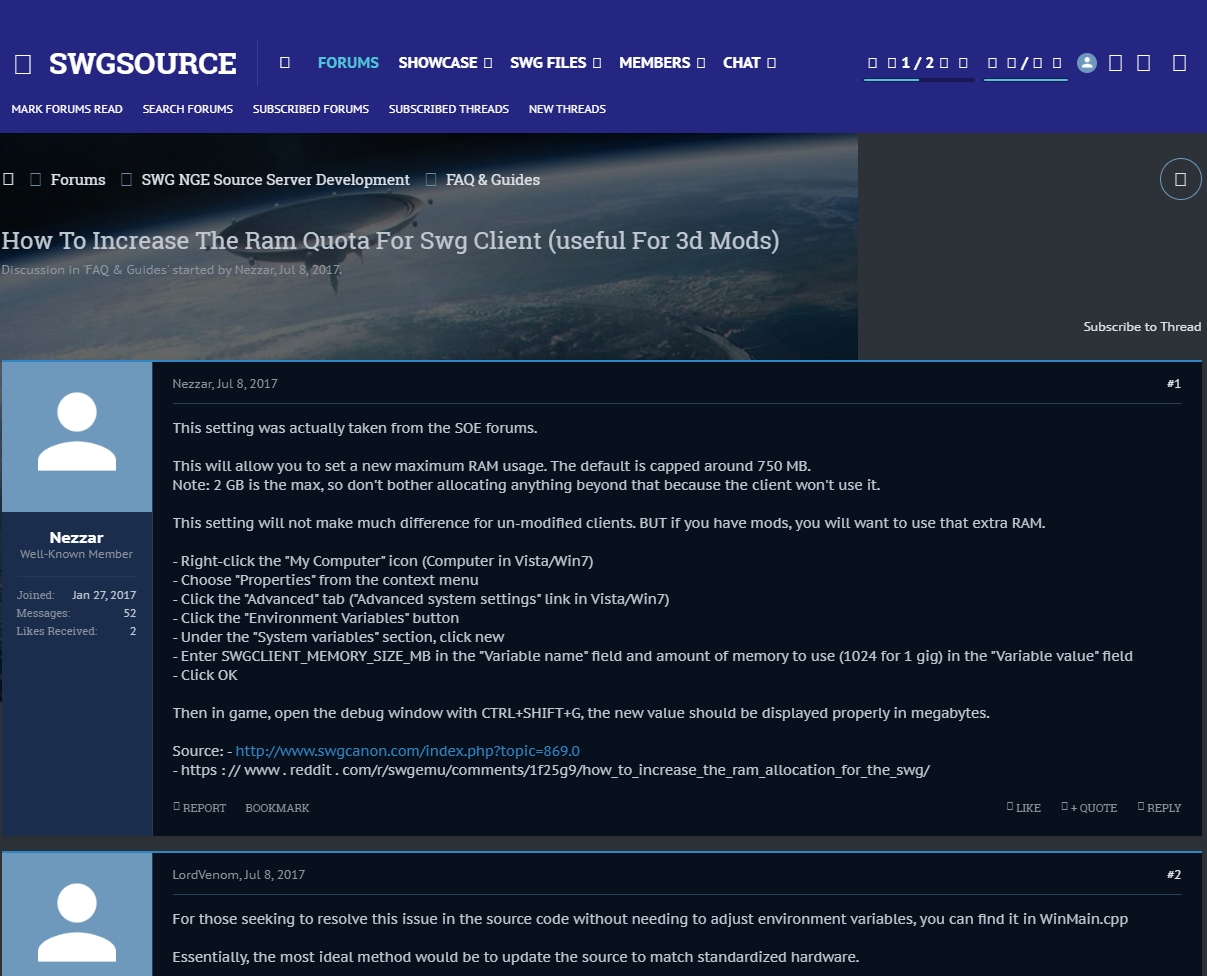Click MARK FORUMS READ
The image size is (1207, 976).
[67, 109]
